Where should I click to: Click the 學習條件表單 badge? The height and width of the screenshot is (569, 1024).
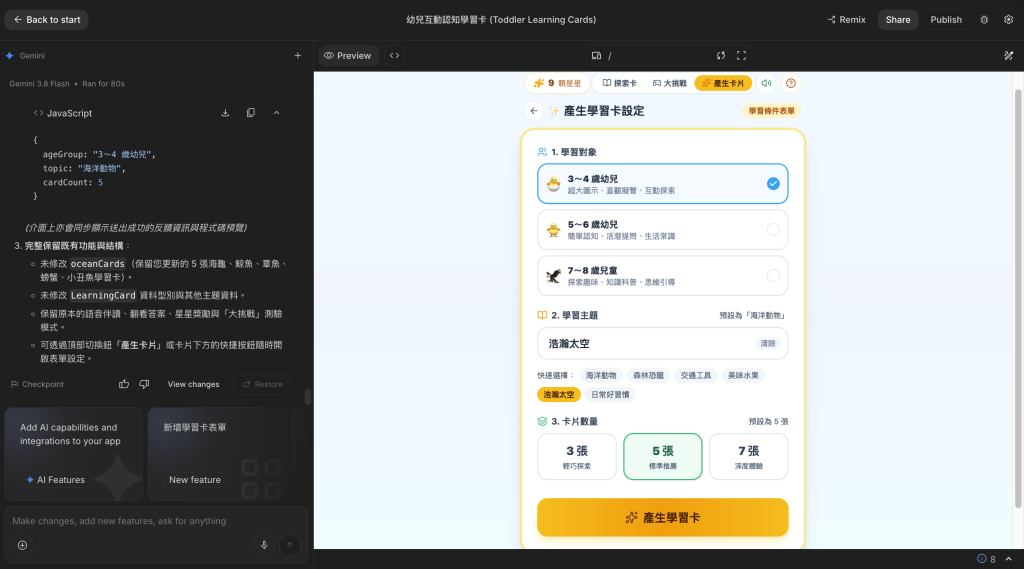(x=771, y=111)
